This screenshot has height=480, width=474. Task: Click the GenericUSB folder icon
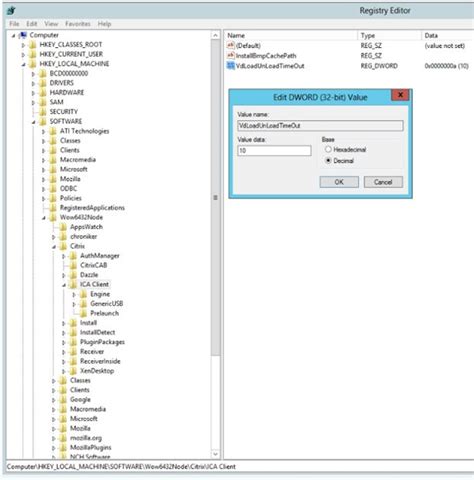click(x=83, y=304)
